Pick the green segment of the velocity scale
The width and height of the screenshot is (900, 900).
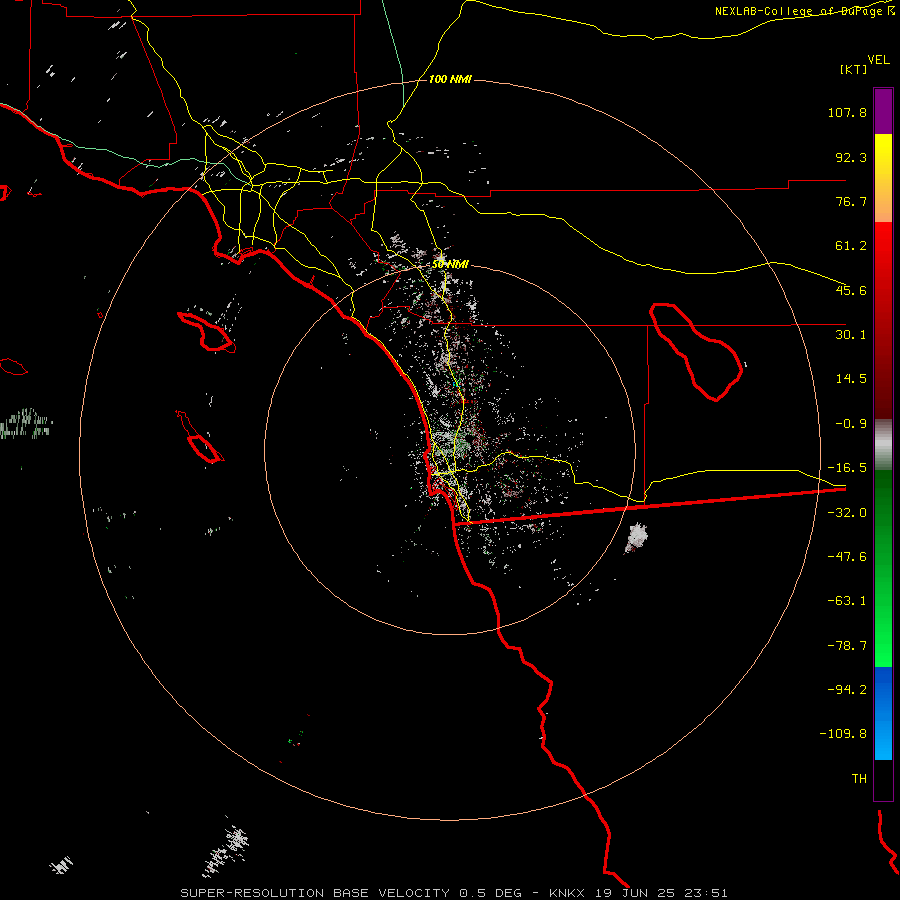pyautogui.click(x=883, y=568)
